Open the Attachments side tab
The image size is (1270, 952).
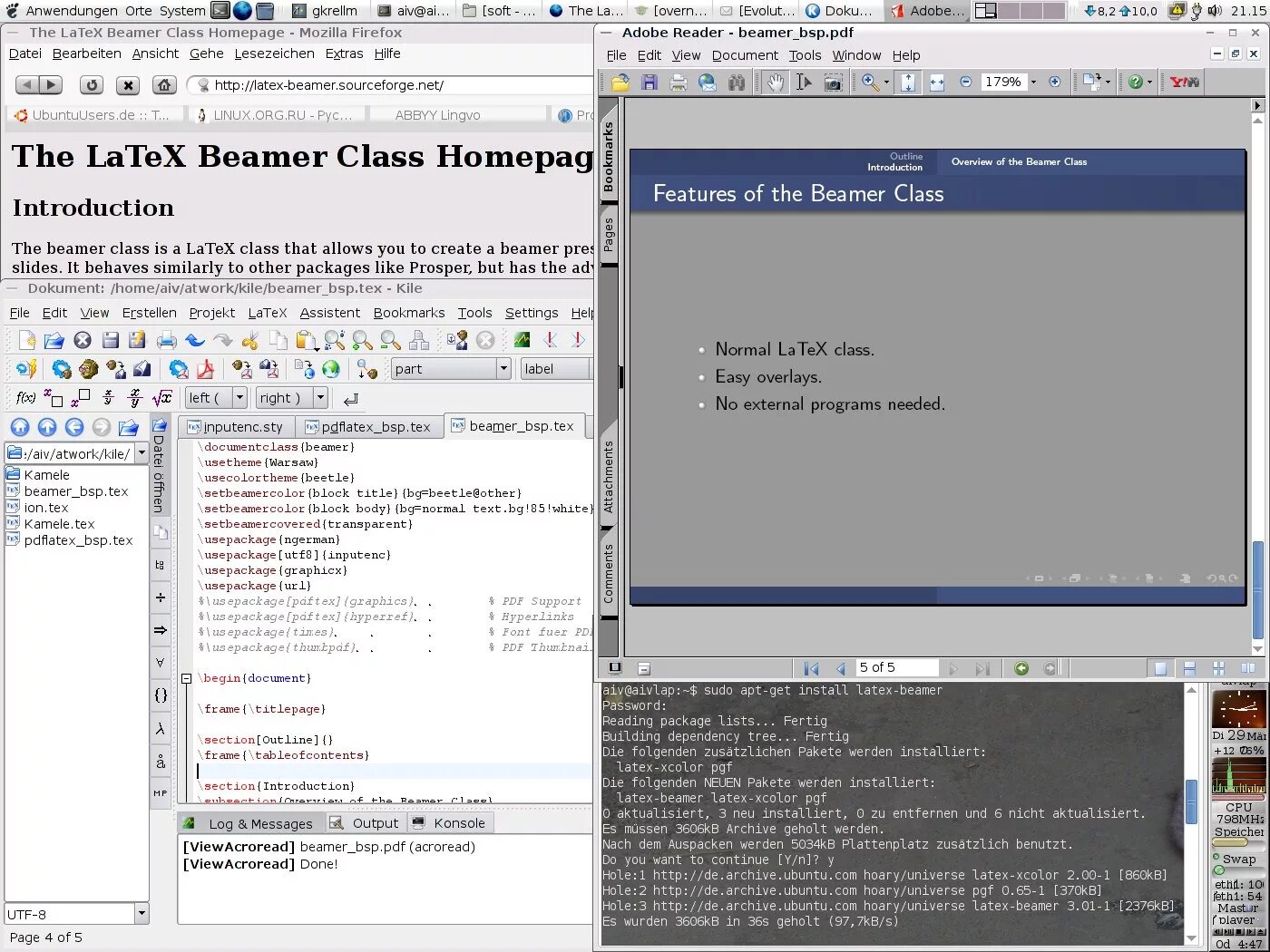(x=609, y=477)
